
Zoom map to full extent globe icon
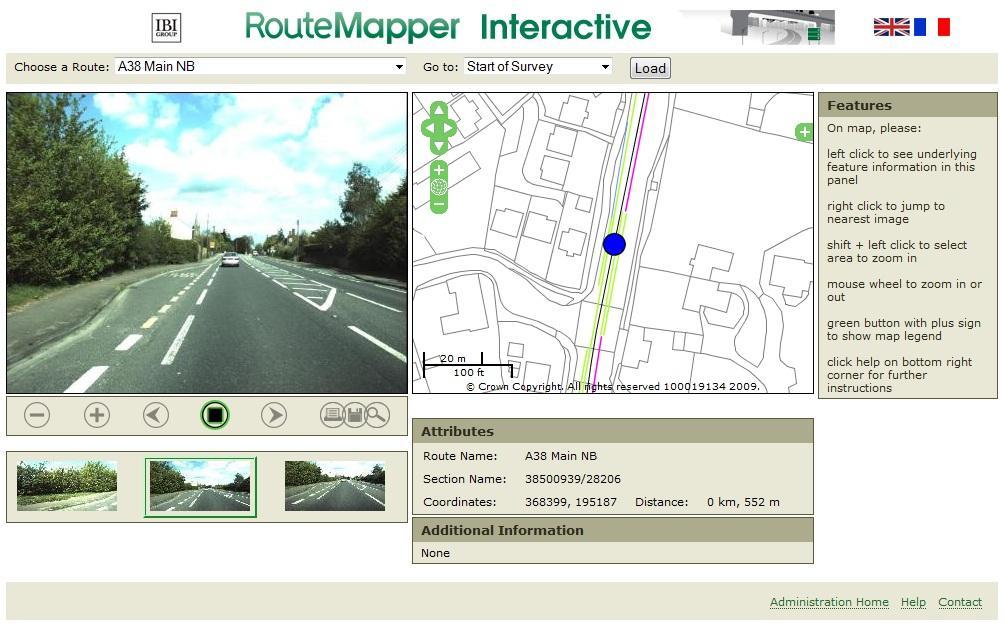pyautogui.click(x=438, y=187)
